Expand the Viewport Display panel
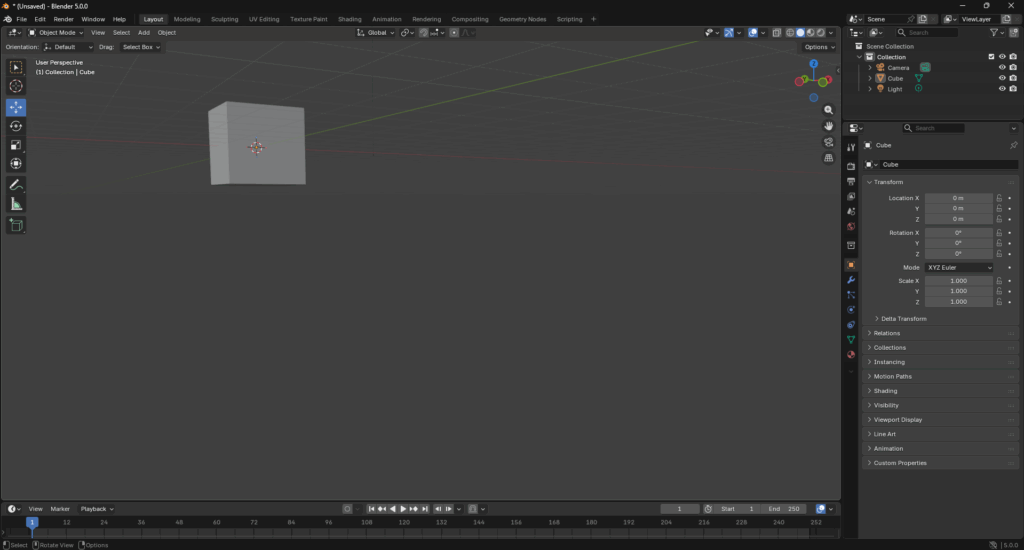The image size is (1024, 550). tap(897, 420)
